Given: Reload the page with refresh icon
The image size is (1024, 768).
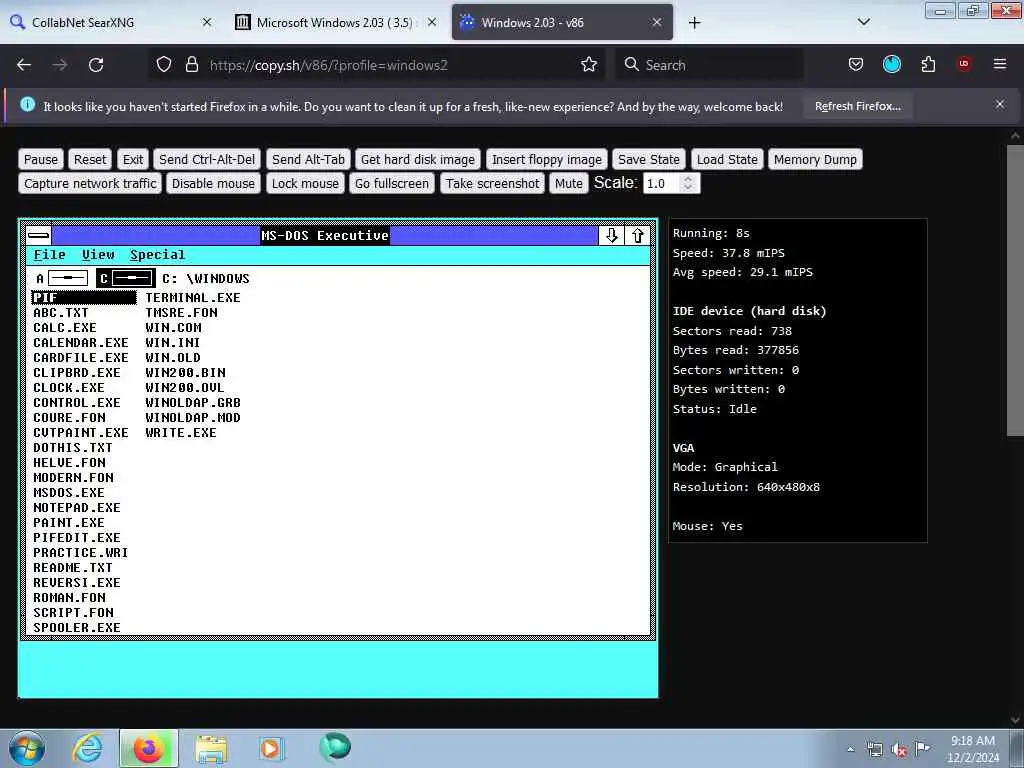Looking at the screenshot, I should [96, 65].
